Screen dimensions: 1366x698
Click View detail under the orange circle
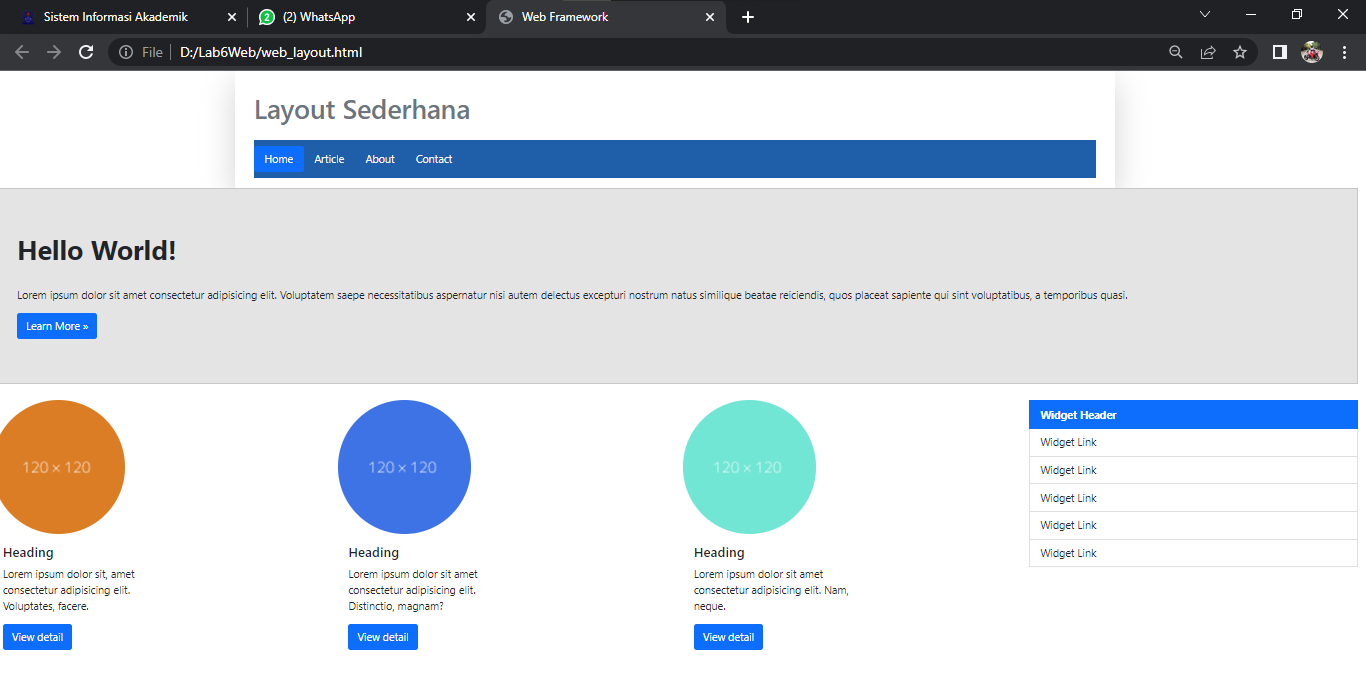38,637
